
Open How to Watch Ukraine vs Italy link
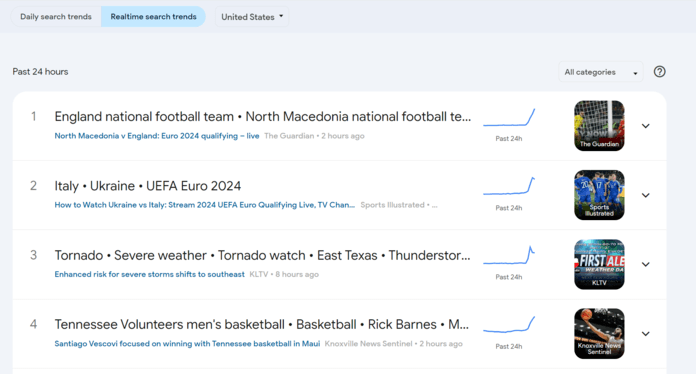pos(205,205)
